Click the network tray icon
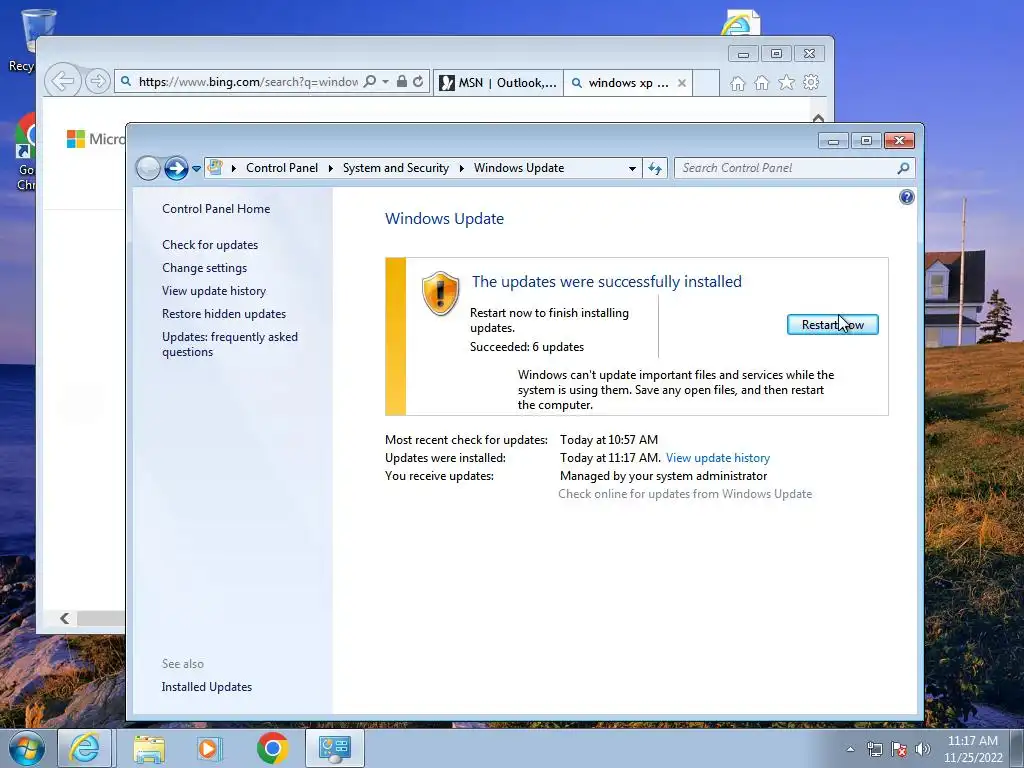Viewport: 1024px width, 768px height. pyautogui.click(x=874, y=749)
